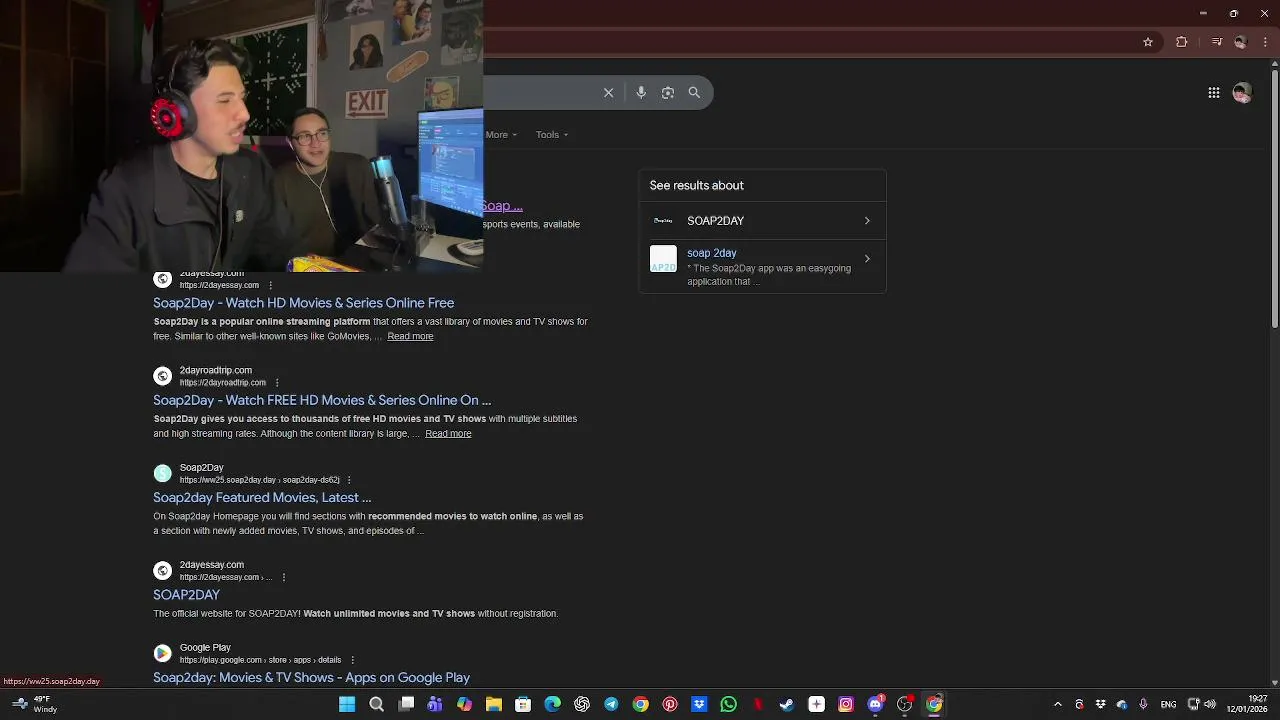Open 'Soap2Day - Watch HD Movies & Series Online Free'
Screen dimensions: 1280x720
pyautogui.click(x=303, y=303)
